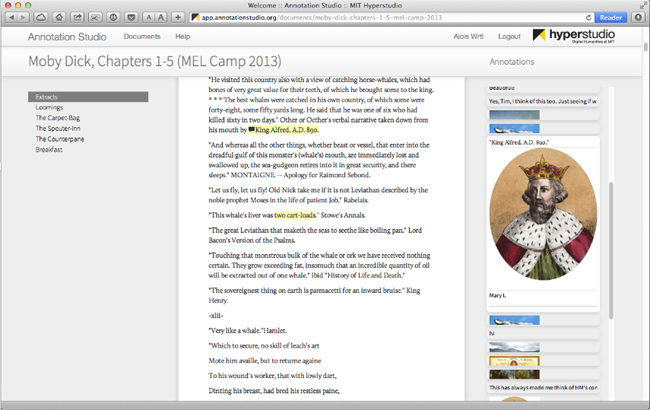Click the Annotations panel heading

[x=512, y=62]
